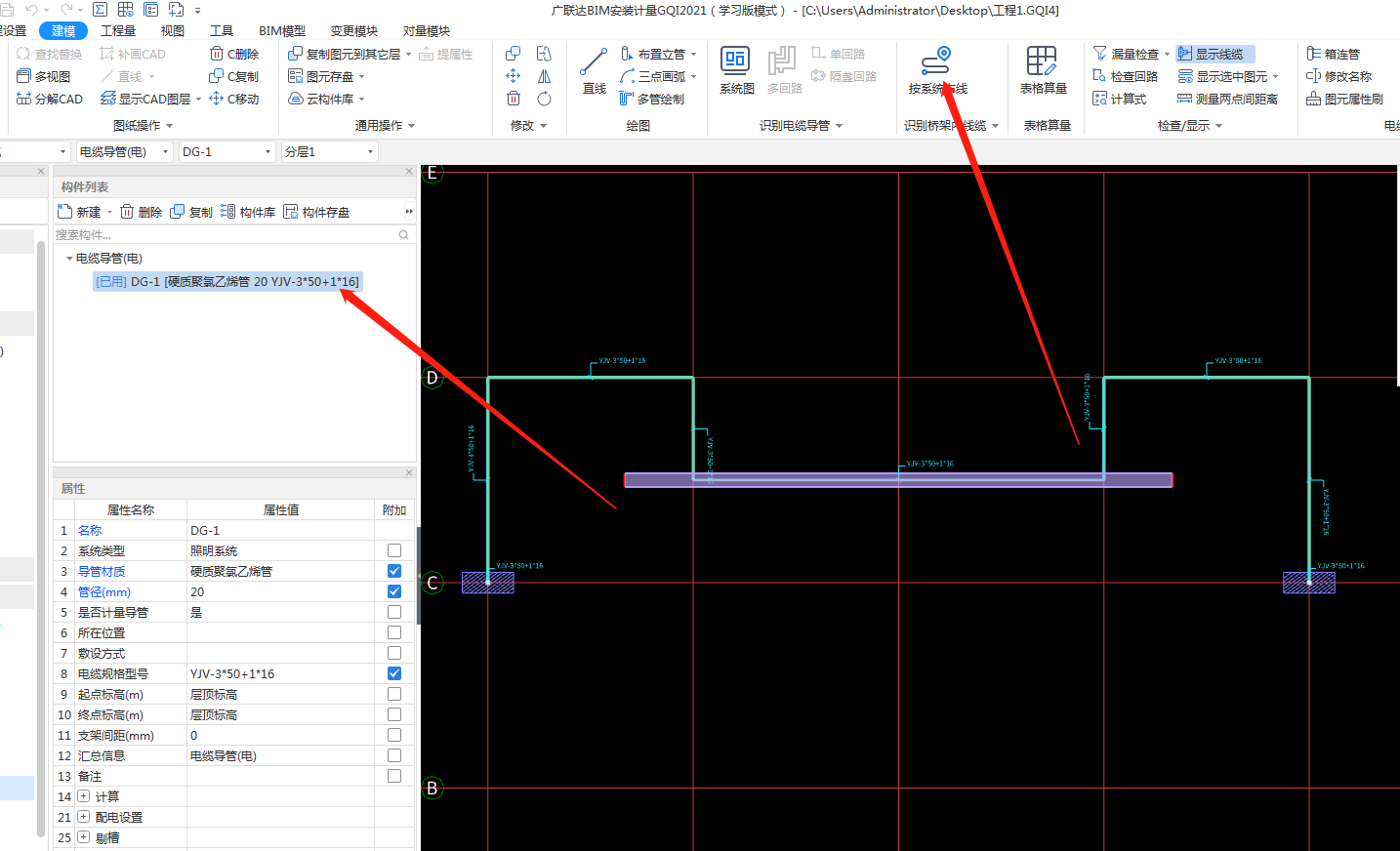Uncheck the 电缆规格型号 attach checkbox
The width and height of the screenshot is (1400, 851).
394,673
